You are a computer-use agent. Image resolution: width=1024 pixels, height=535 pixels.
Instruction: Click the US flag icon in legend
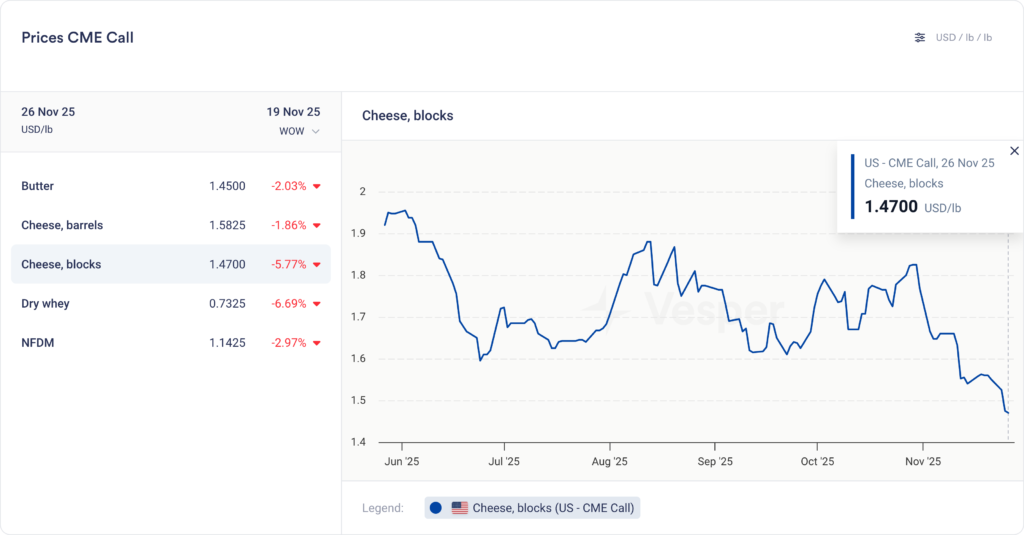pos(460,508)
